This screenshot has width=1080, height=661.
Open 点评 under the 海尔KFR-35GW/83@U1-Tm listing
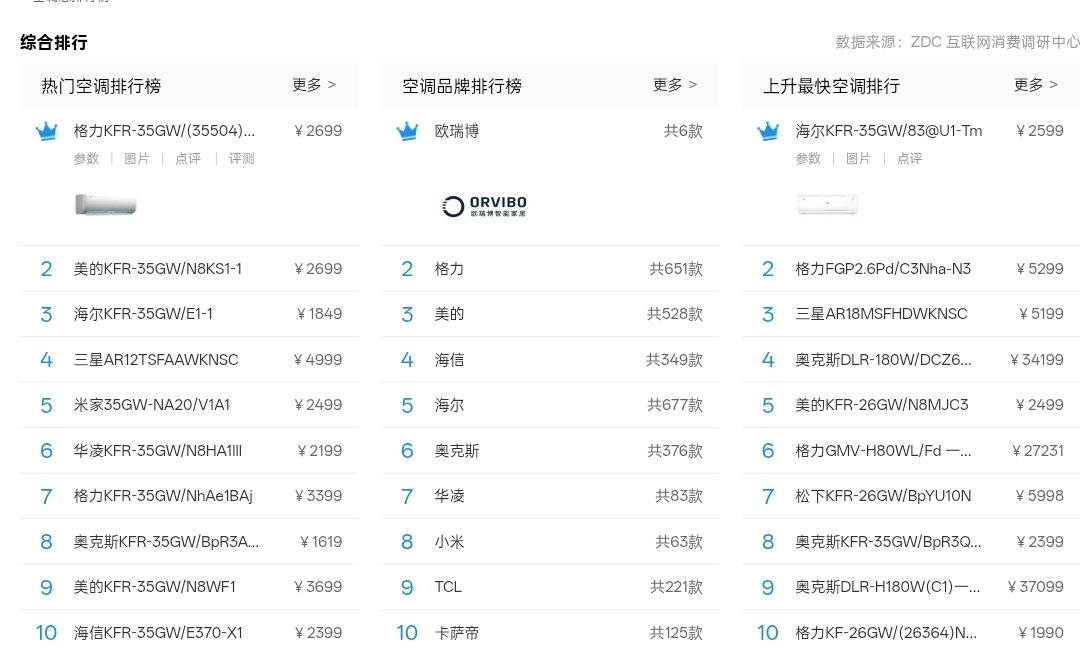pyautogui.click(x=909, y=158)
